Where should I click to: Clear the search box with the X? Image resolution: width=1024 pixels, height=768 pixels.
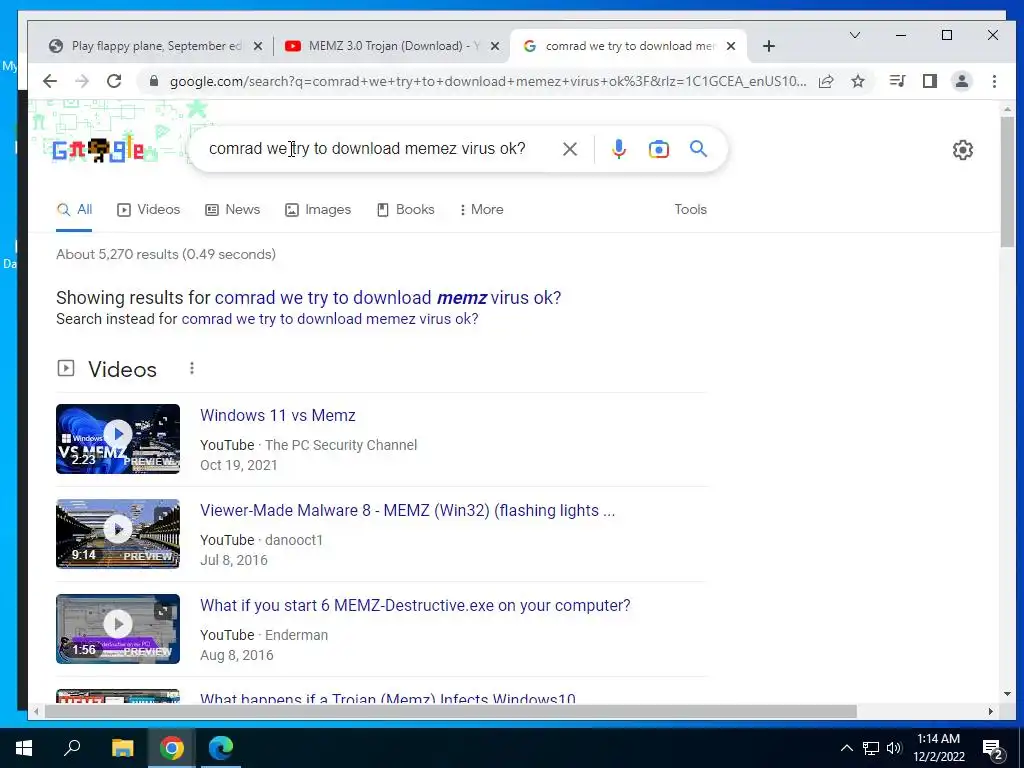(x=569, y=149)
